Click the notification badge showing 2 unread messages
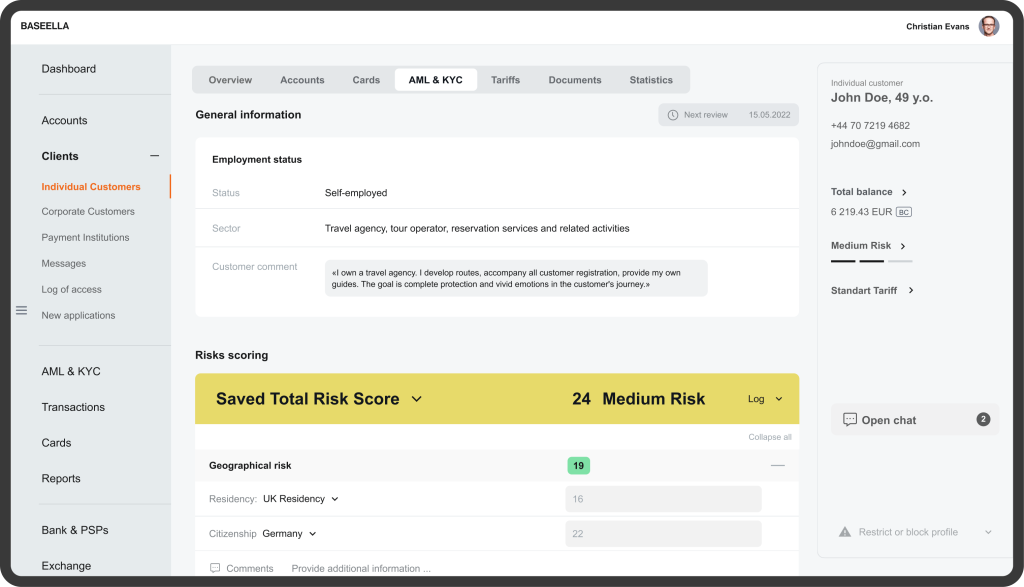 981,419
